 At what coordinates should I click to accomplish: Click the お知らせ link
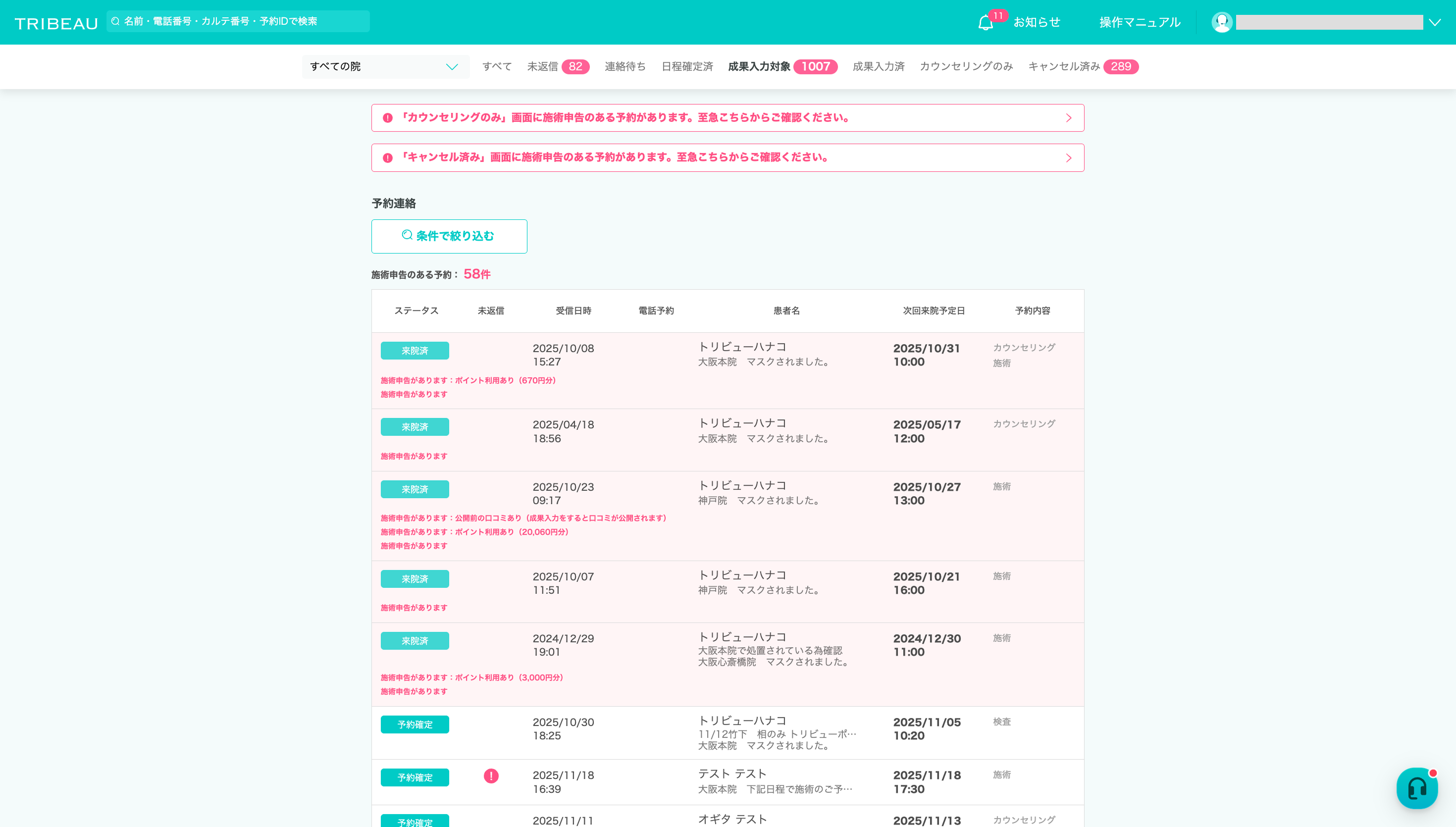1037,22
